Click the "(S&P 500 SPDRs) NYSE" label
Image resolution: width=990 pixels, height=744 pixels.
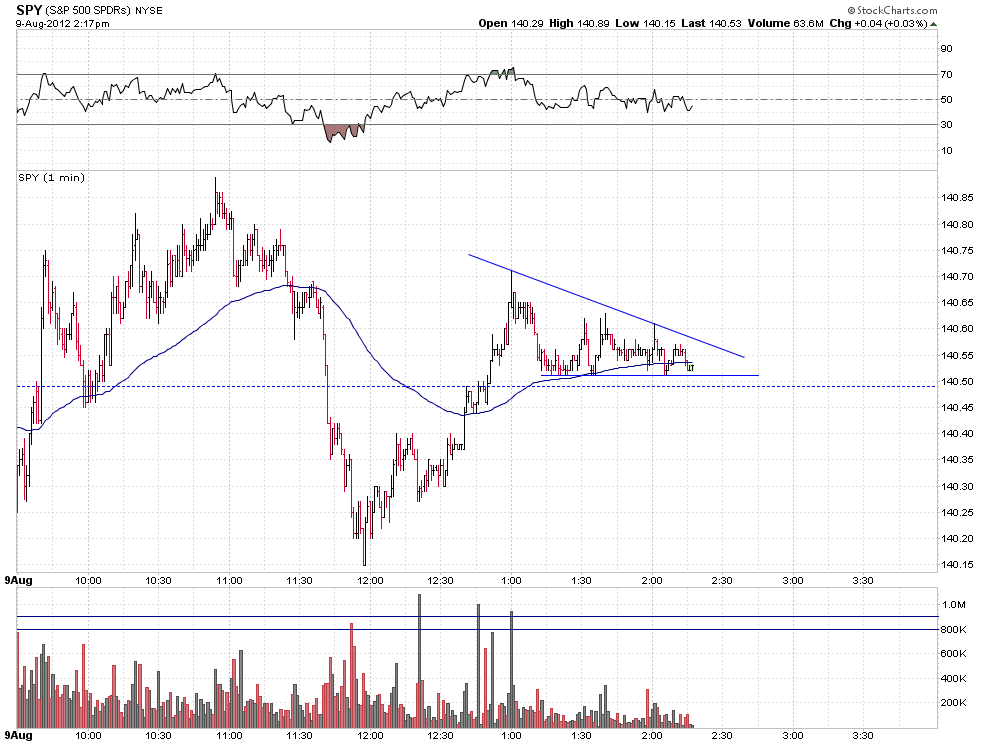point(104,11)
